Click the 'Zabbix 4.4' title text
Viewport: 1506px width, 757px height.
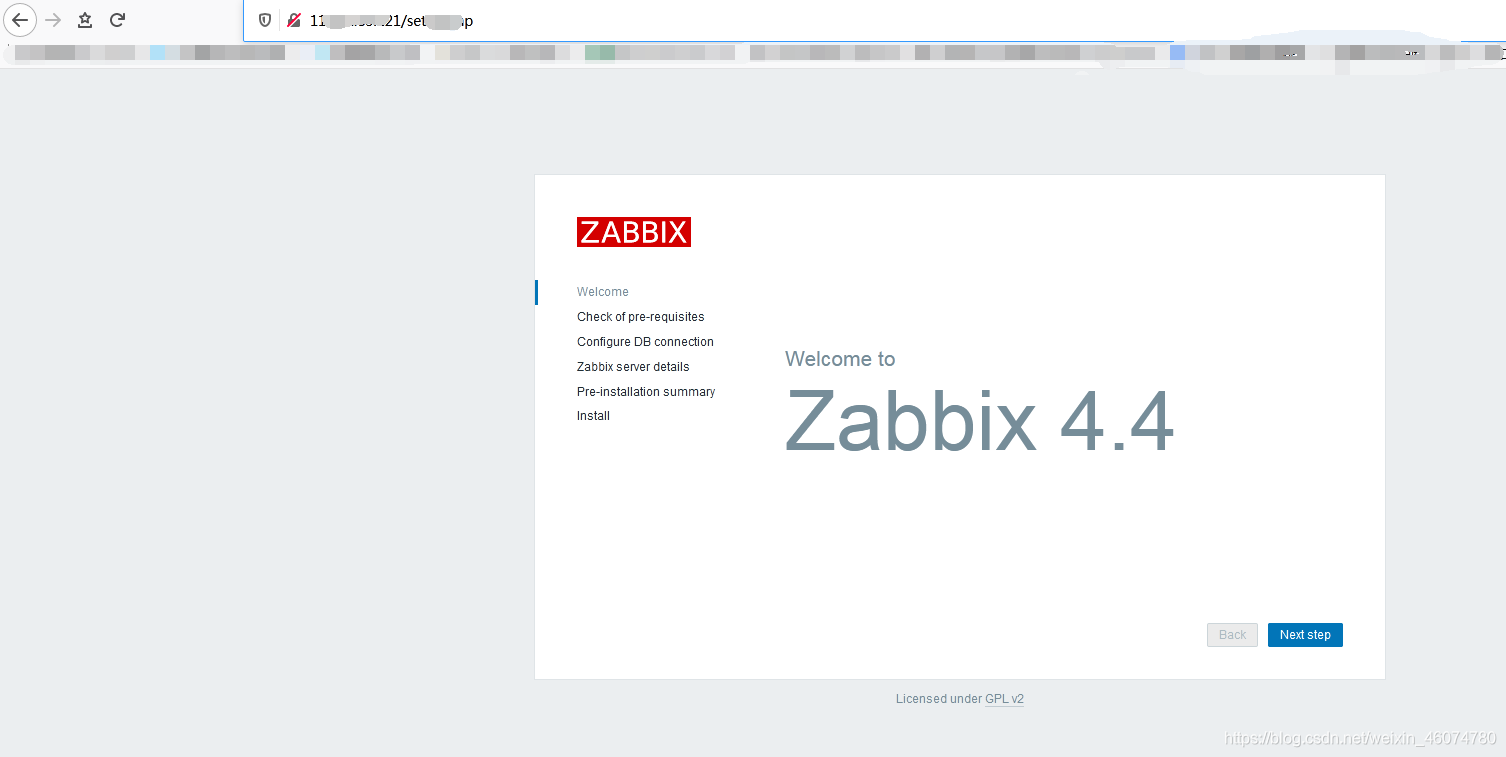point(979,422)
